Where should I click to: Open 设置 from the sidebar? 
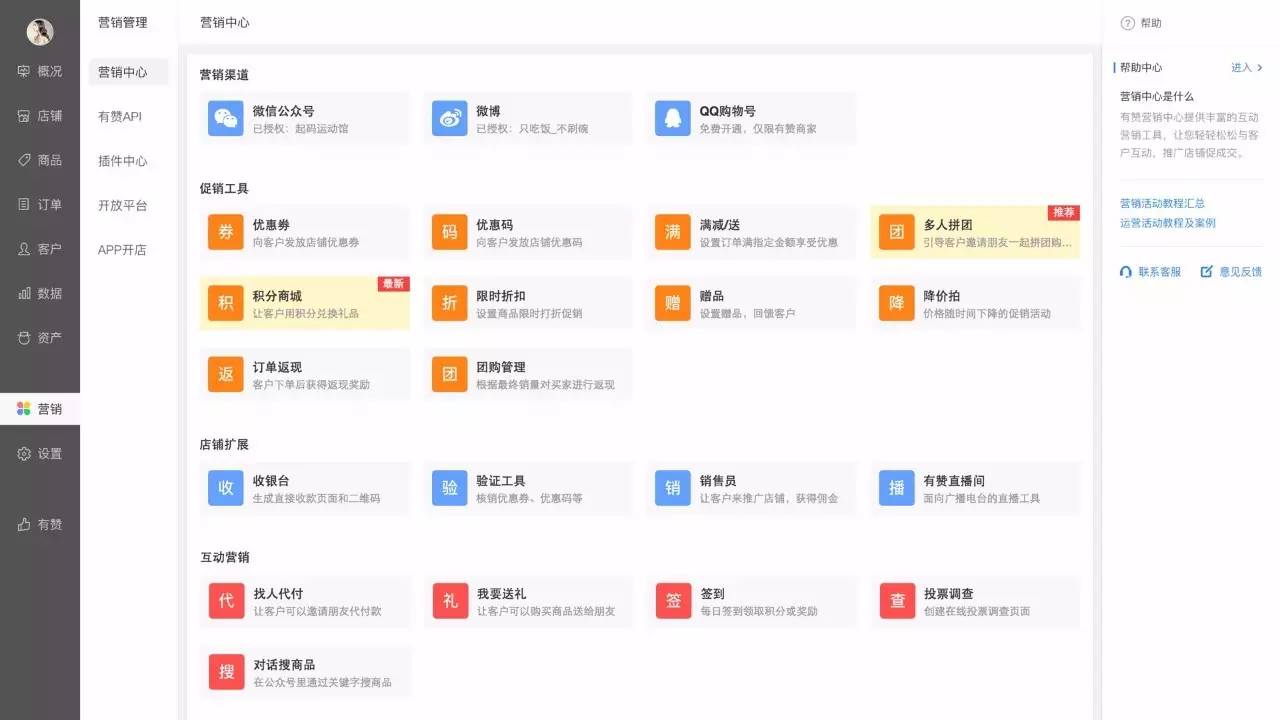pos(40,453)
